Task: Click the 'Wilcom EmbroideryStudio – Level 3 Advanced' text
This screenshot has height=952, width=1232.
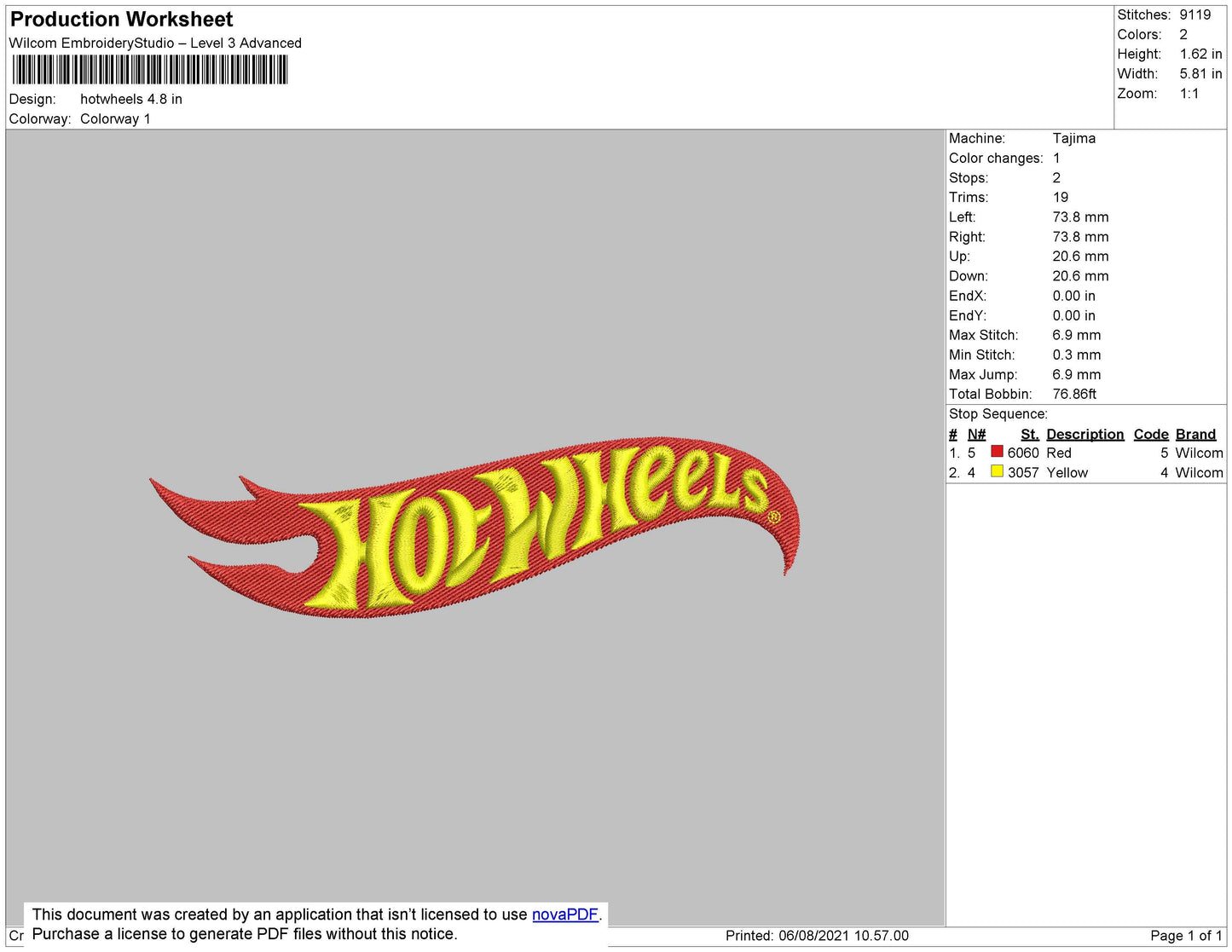Action: pos(155,43)
